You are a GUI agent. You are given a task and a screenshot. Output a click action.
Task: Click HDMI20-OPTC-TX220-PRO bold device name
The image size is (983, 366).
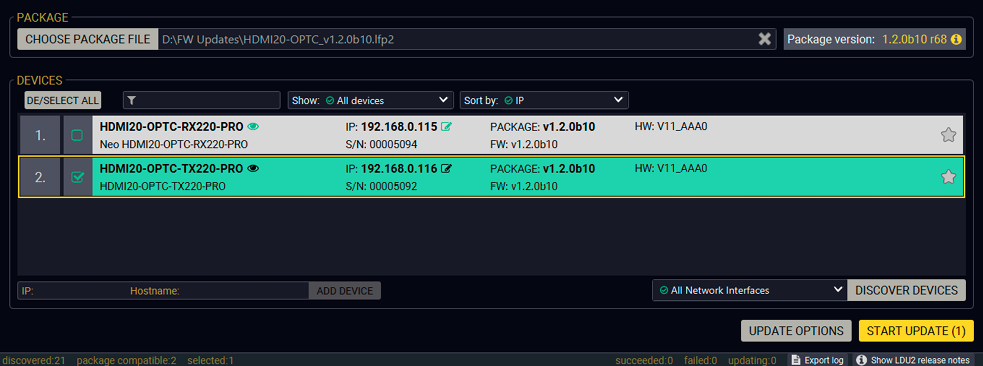point(171,169)
